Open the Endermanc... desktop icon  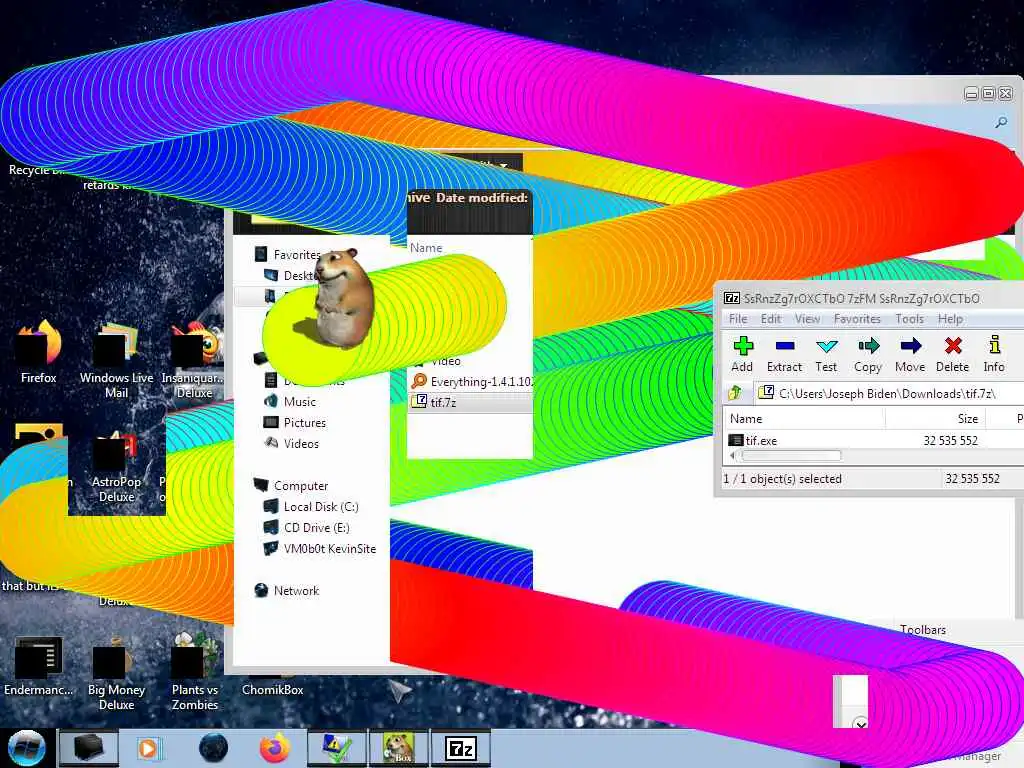click(38, 667)
